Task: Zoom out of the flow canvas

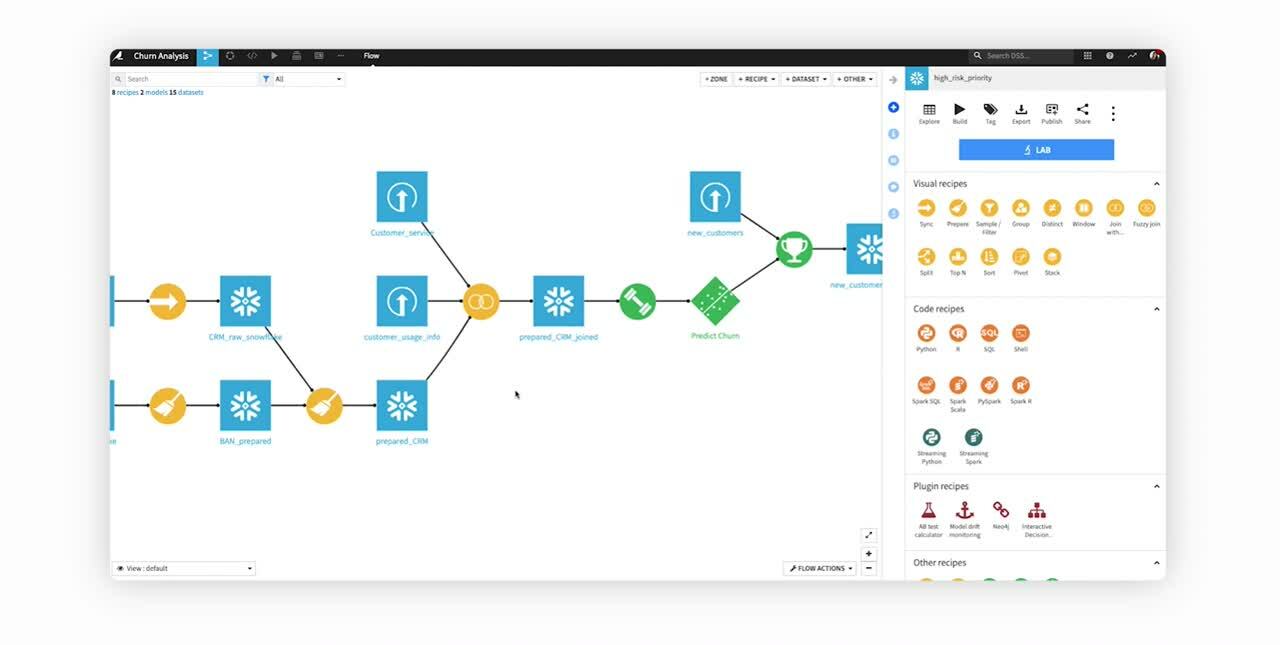Action: coord(869,568)
